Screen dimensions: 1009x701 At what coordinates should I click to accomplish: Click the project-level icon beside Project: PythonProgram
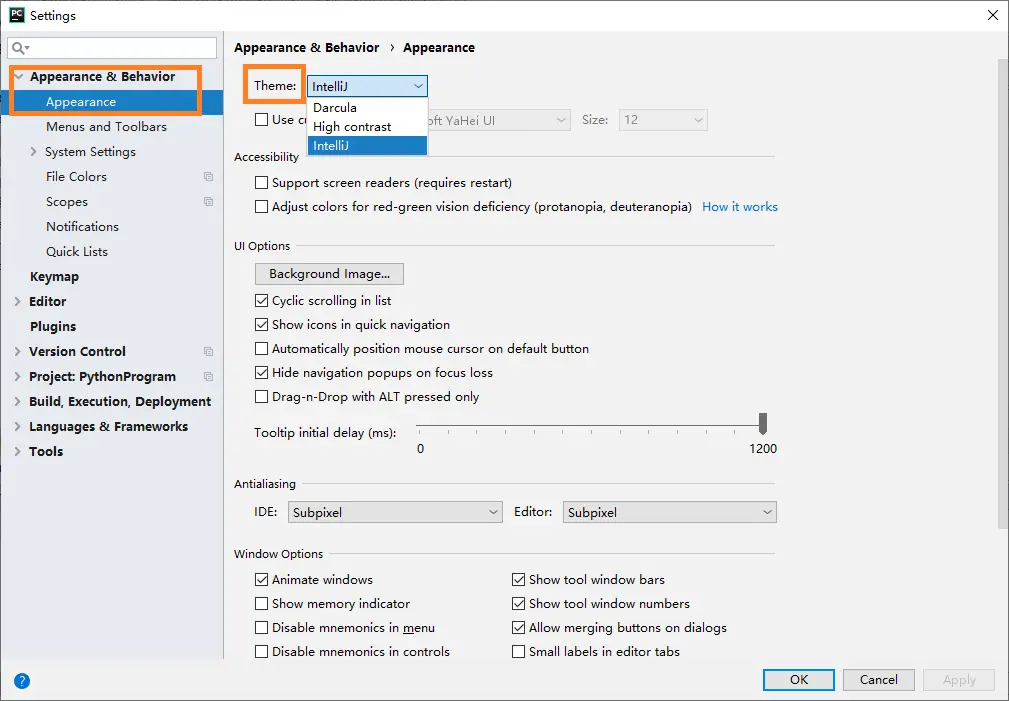click(208, 377)
